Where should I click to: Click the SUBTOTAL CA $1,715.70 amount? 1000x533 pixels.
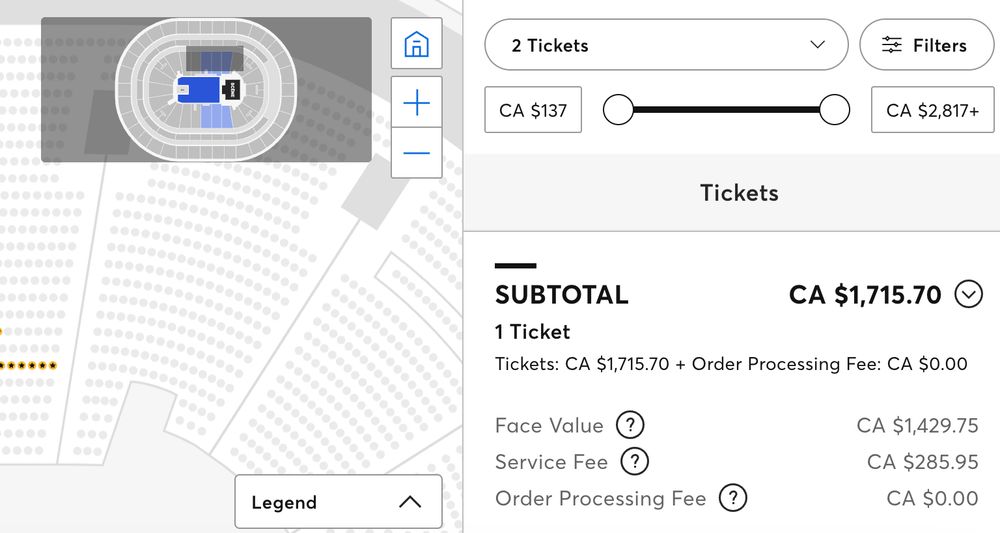(x=865, y=295)
